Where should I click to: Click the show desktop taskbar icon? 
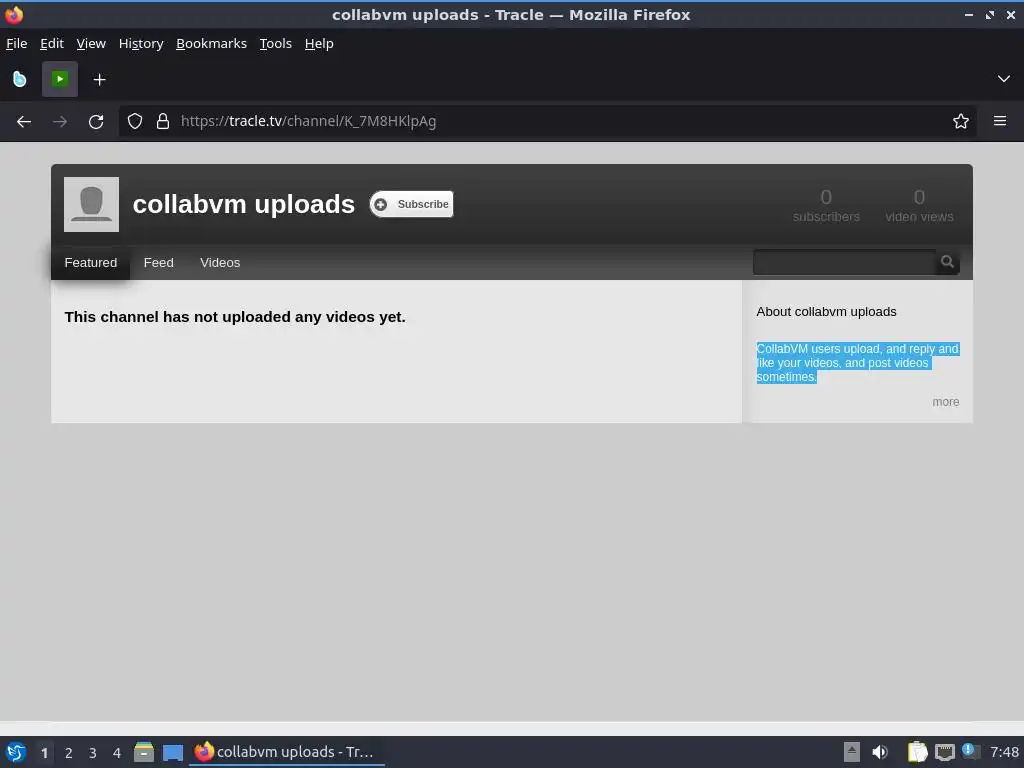coord(172,753)
